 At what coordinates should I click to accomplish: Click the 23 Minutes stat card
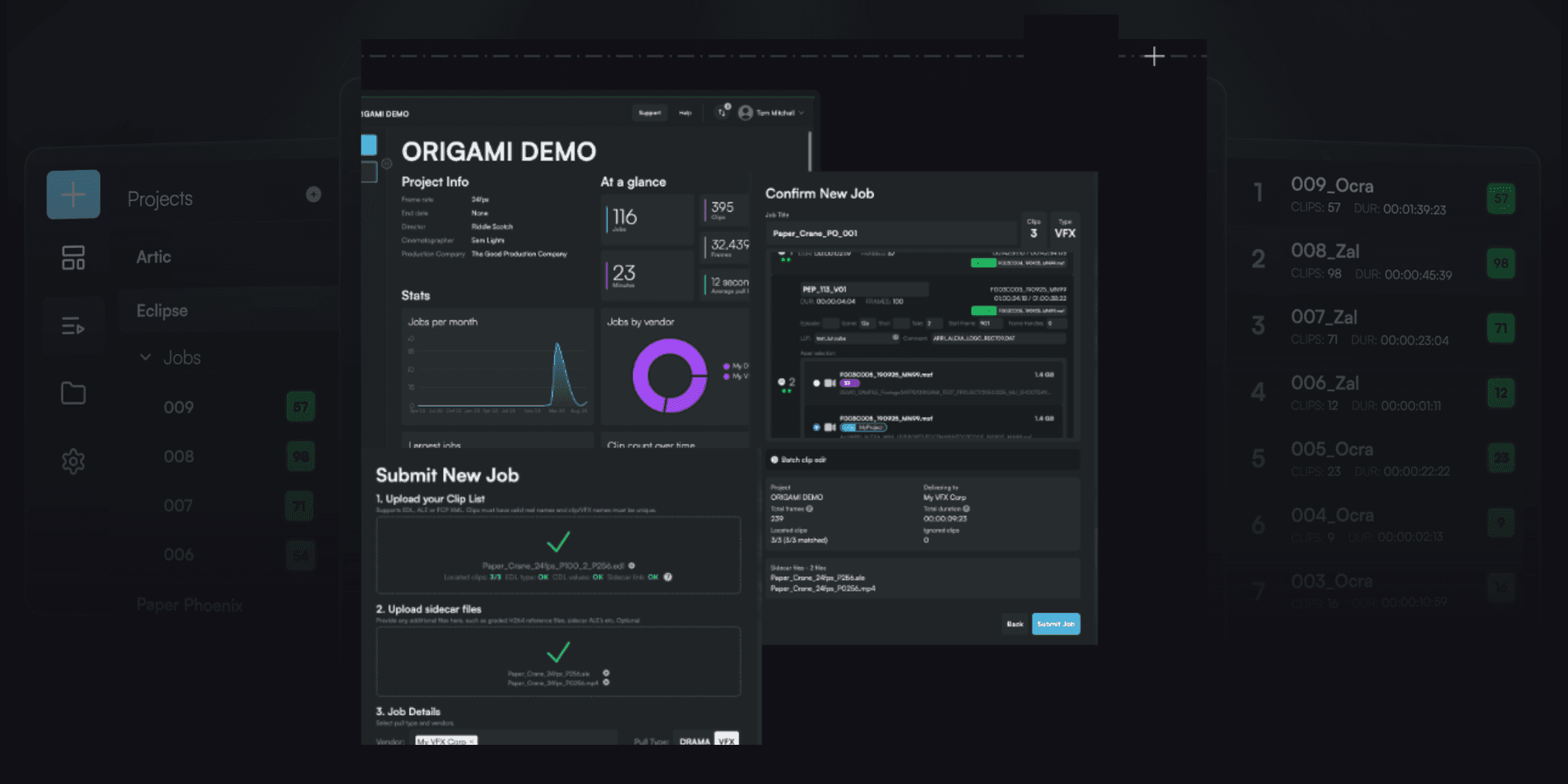coord(648,275)
